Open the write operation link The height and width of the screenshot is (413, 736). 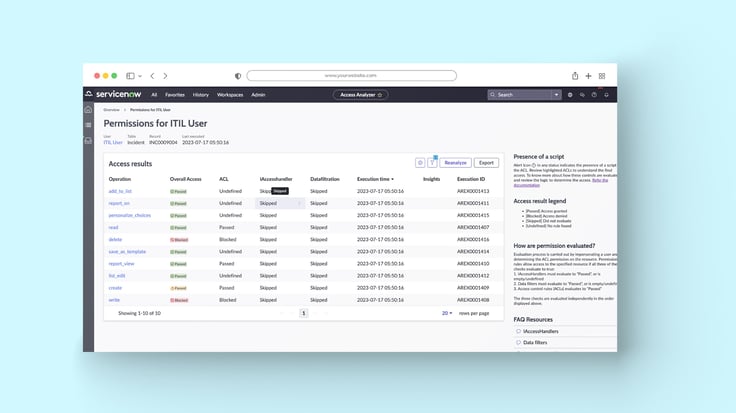pos(114,300)
